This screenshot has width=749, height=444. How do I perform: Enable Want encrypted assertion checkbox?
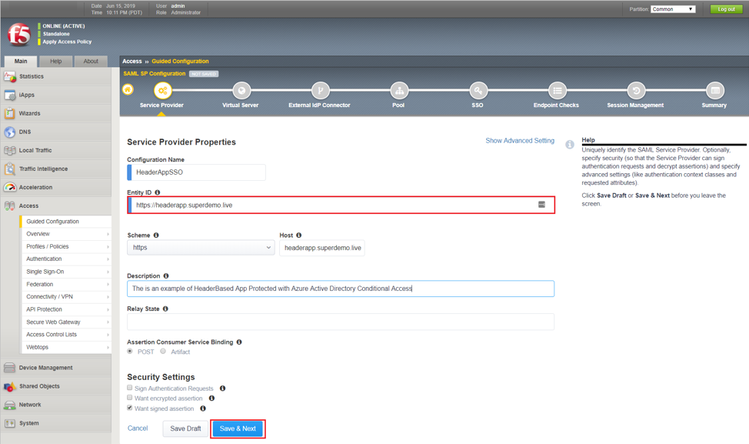click(x=129, y=398)
